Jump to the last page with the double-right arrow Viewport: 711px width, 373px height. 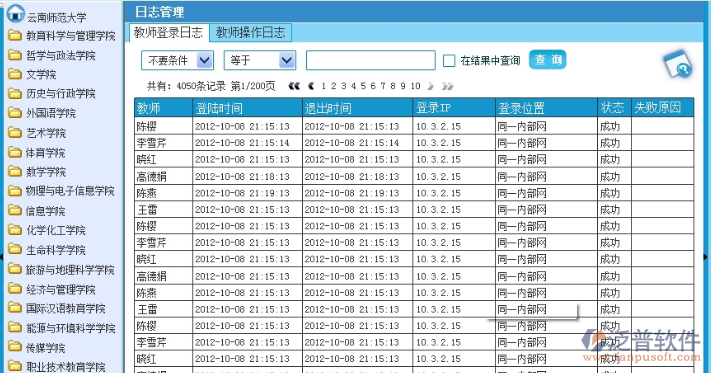[448, 86]
